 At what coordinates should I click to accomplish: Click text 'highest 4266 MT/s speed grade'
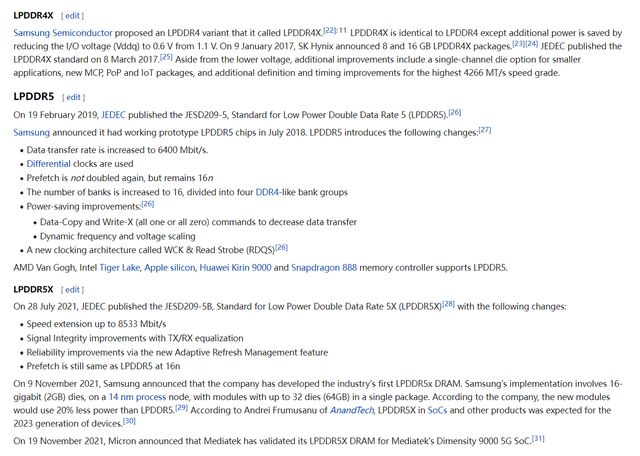496,73
